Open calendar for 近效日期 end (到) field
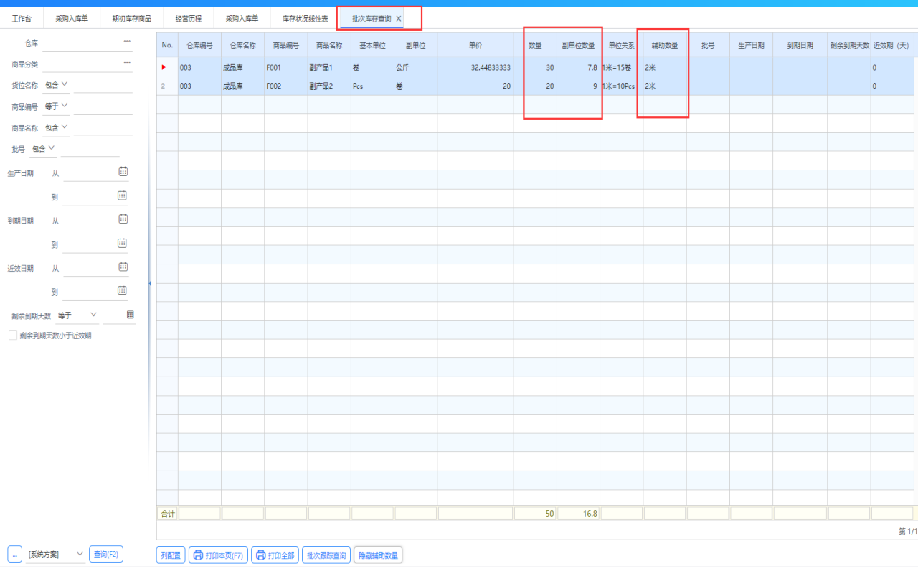918x567 pixels. [x=123, y=291]
